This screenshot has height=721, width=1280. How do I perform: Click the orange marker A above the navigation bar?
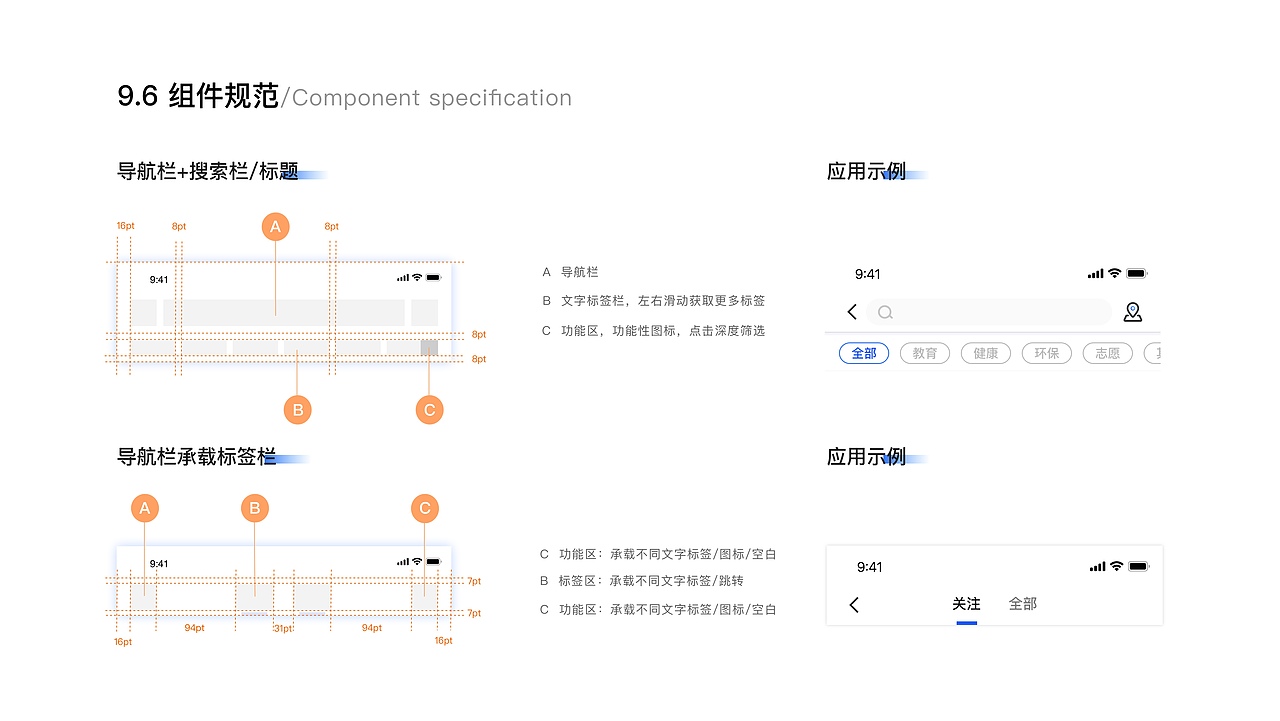(275, 227)
